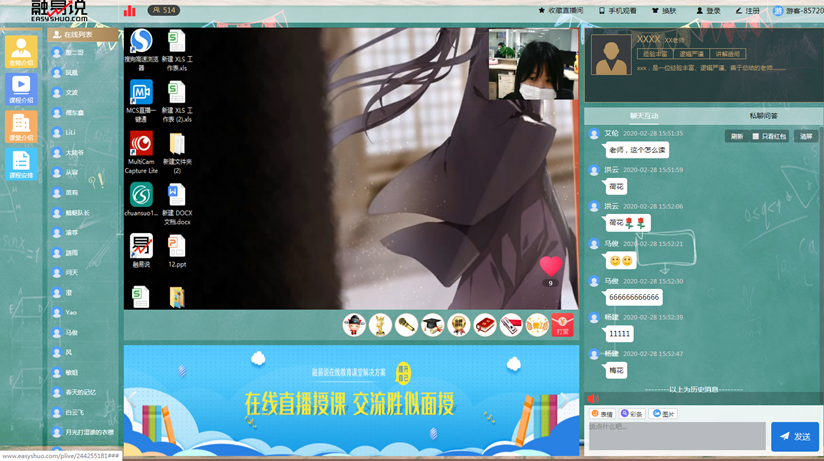Click 换肤 change skin link
Screen dimensions: 824x461
pyautogui.click(x=664, y=11)
